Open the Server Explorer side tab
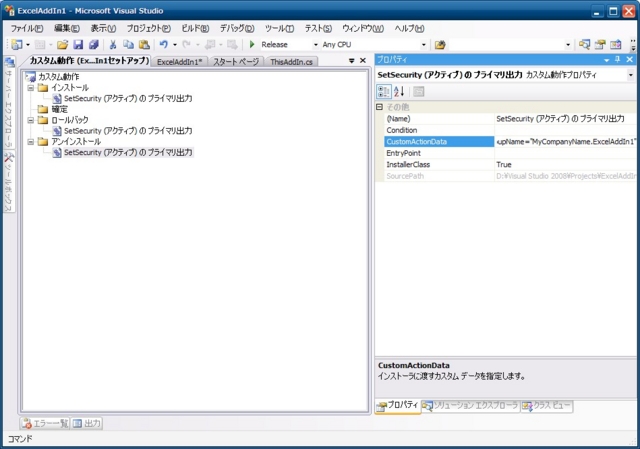The image size is (640, 449). coord(9,102)
